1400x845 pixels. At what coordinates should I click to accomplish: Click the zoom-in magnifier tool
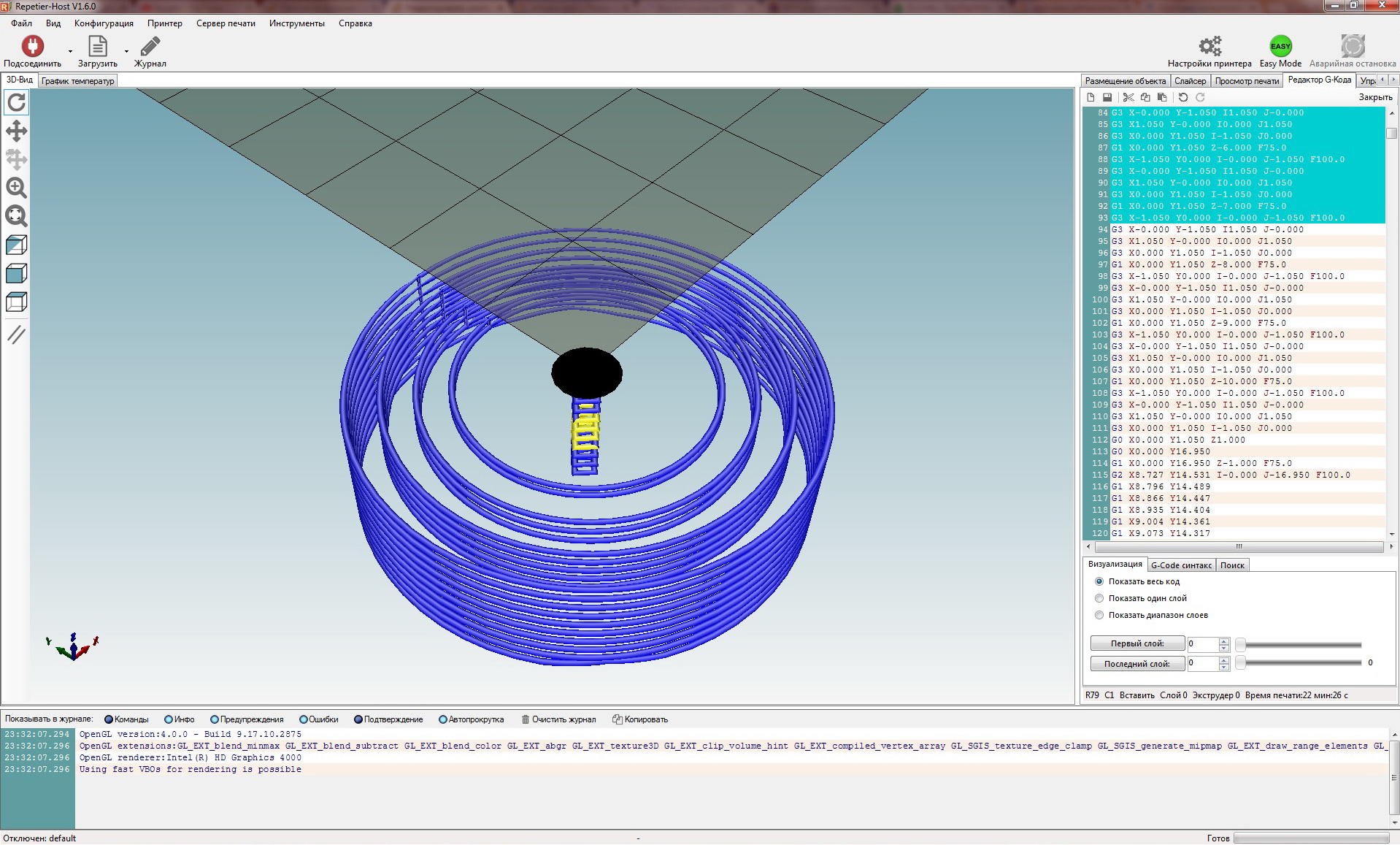click(16, 188)
